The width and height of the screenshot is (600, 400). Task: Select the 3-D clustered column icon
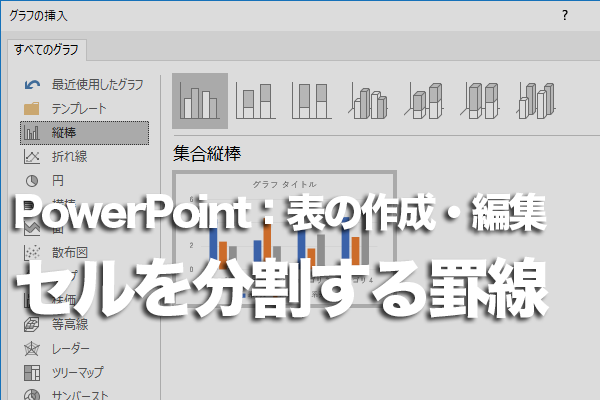(368, 101)
